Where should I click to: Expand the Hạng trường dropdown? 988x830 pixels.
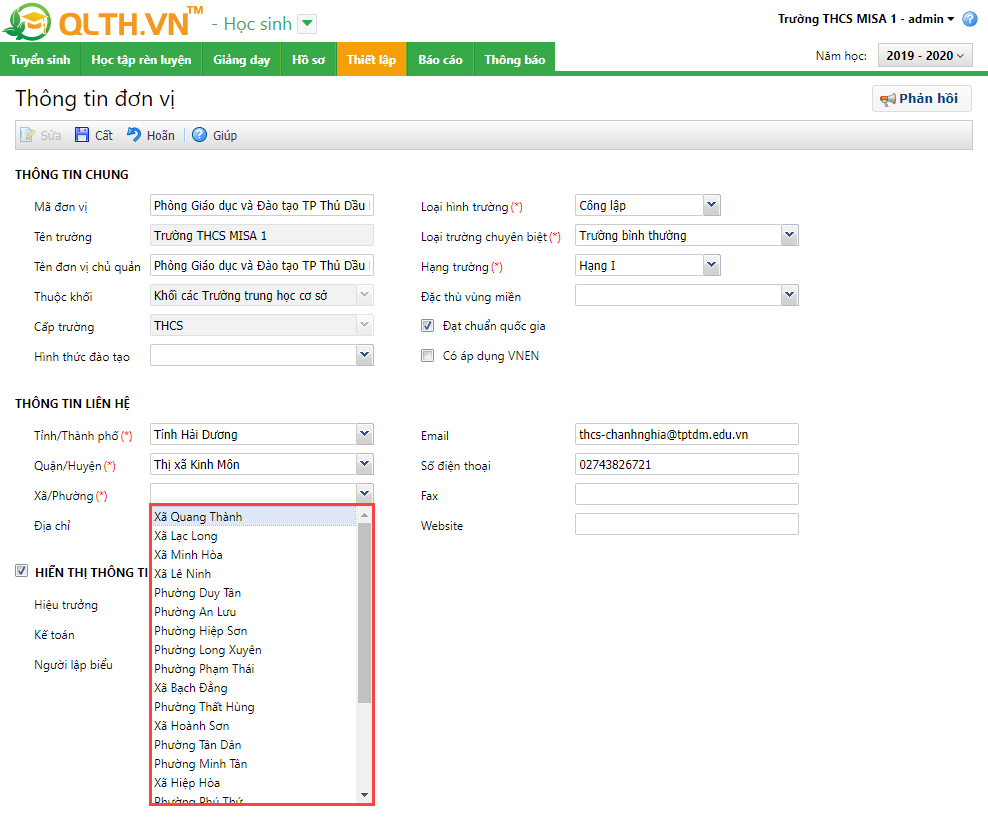coord(711,265)
